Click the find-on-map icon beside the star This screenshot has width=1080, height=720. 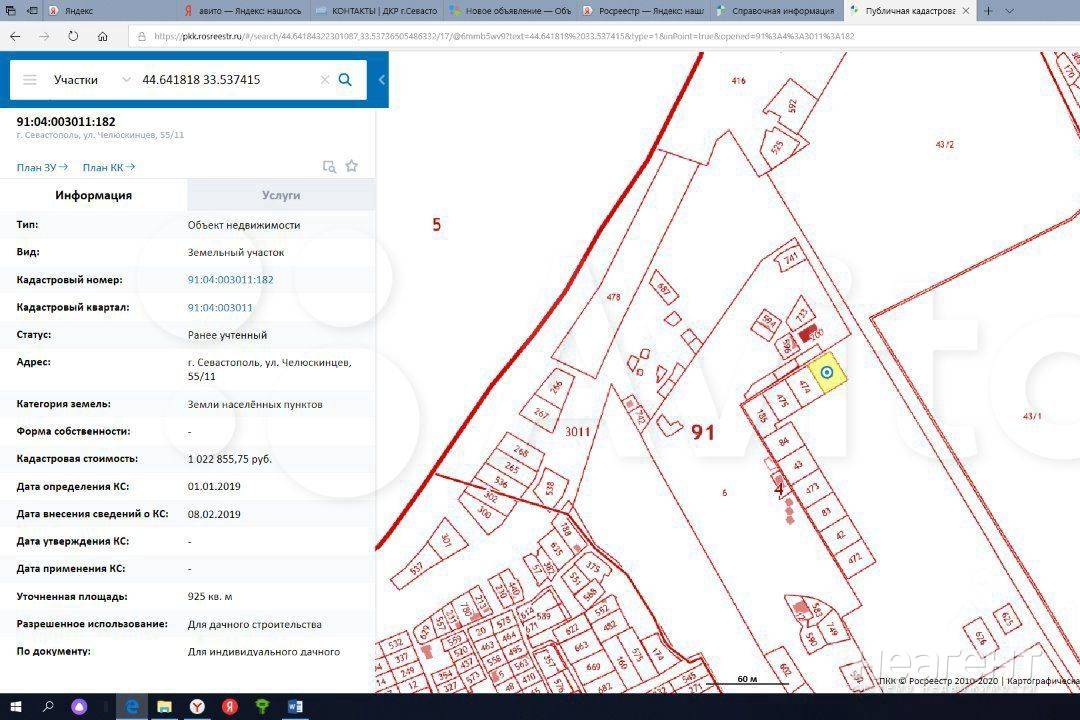(x=329, y=167)
